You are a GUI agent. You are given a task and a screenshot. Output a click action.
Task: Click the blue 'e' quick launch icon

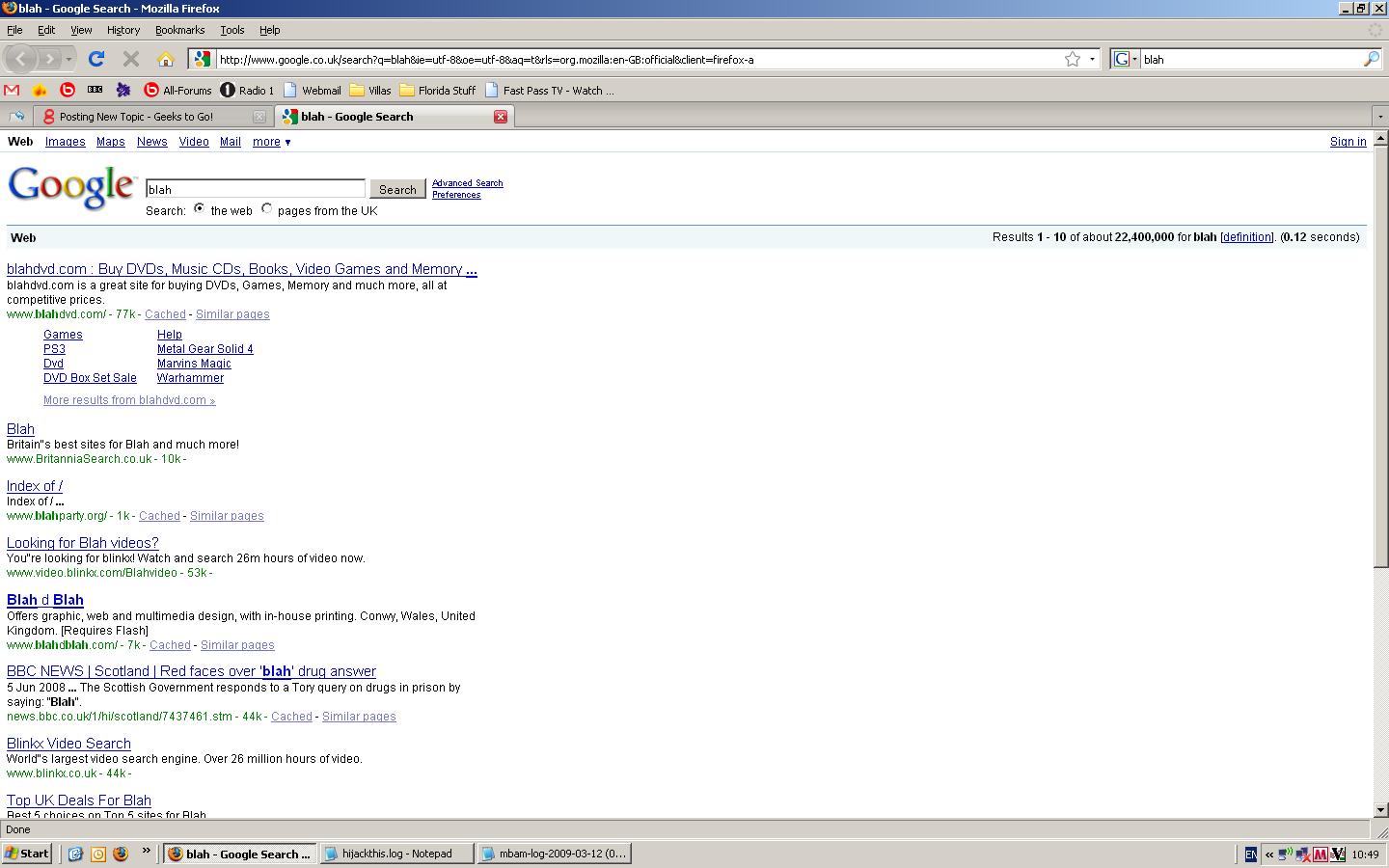click(x=75, y=854)
